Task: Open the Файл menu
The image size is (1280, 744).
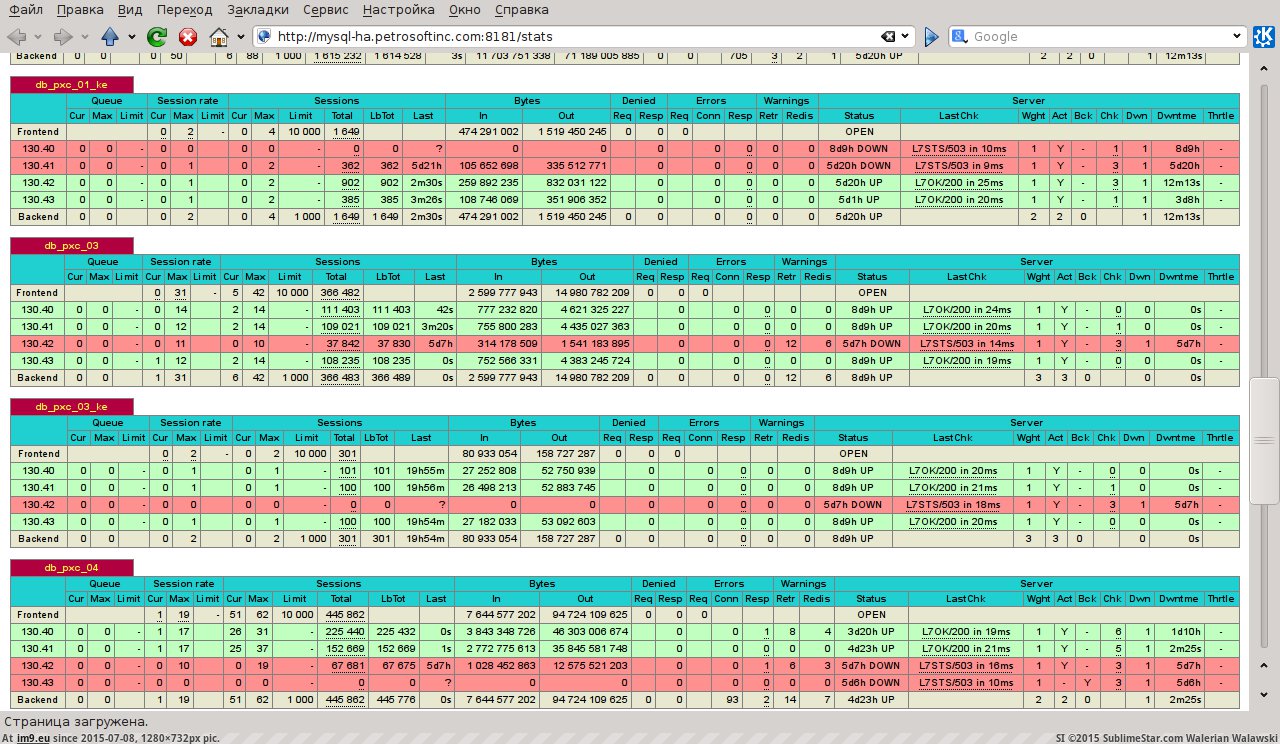Action: tap(26, 10)
